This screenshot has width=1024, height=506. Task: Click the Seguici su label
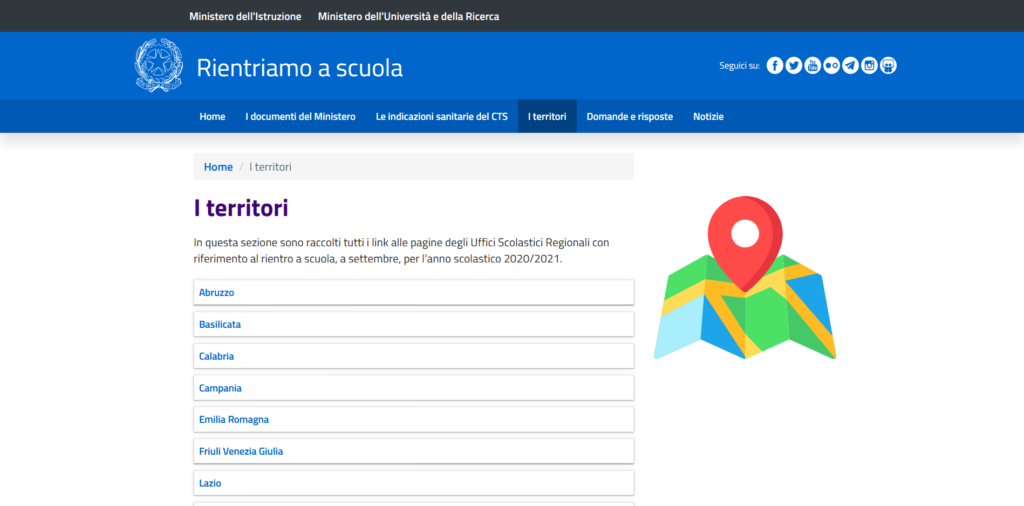click(739, 65)
